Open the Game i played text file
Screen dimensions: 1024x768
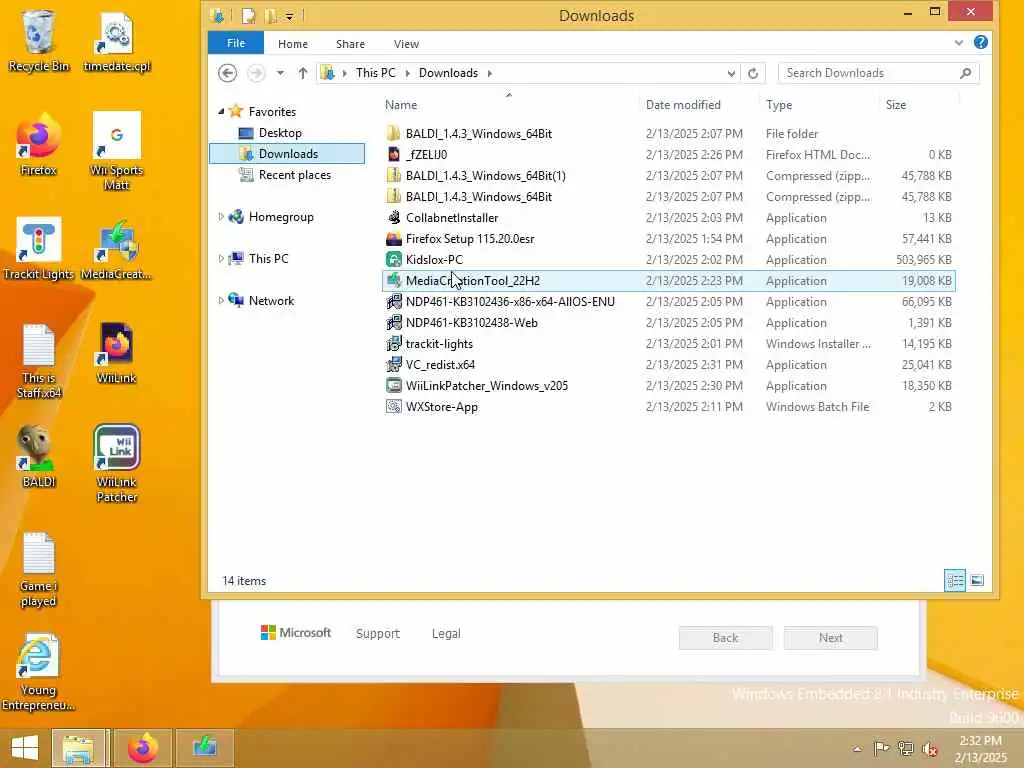click(x=38, y=569)
